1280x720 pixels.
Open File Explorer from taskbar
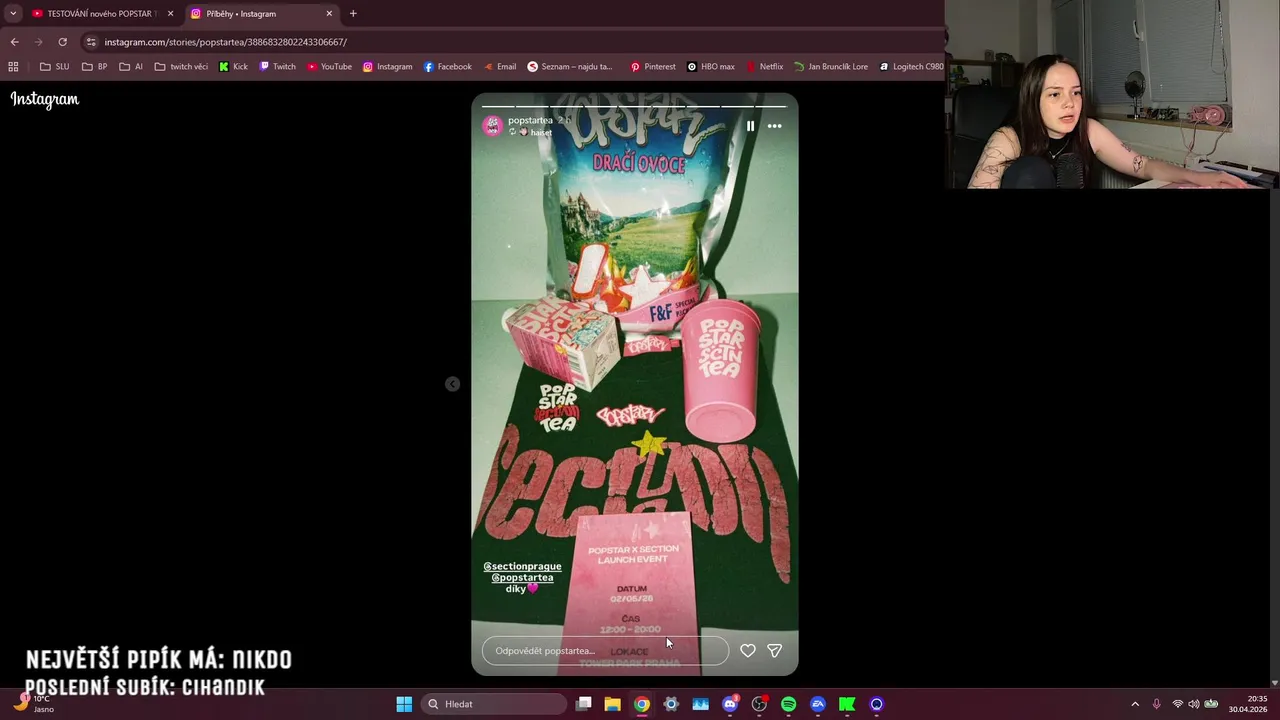point(613,704)
